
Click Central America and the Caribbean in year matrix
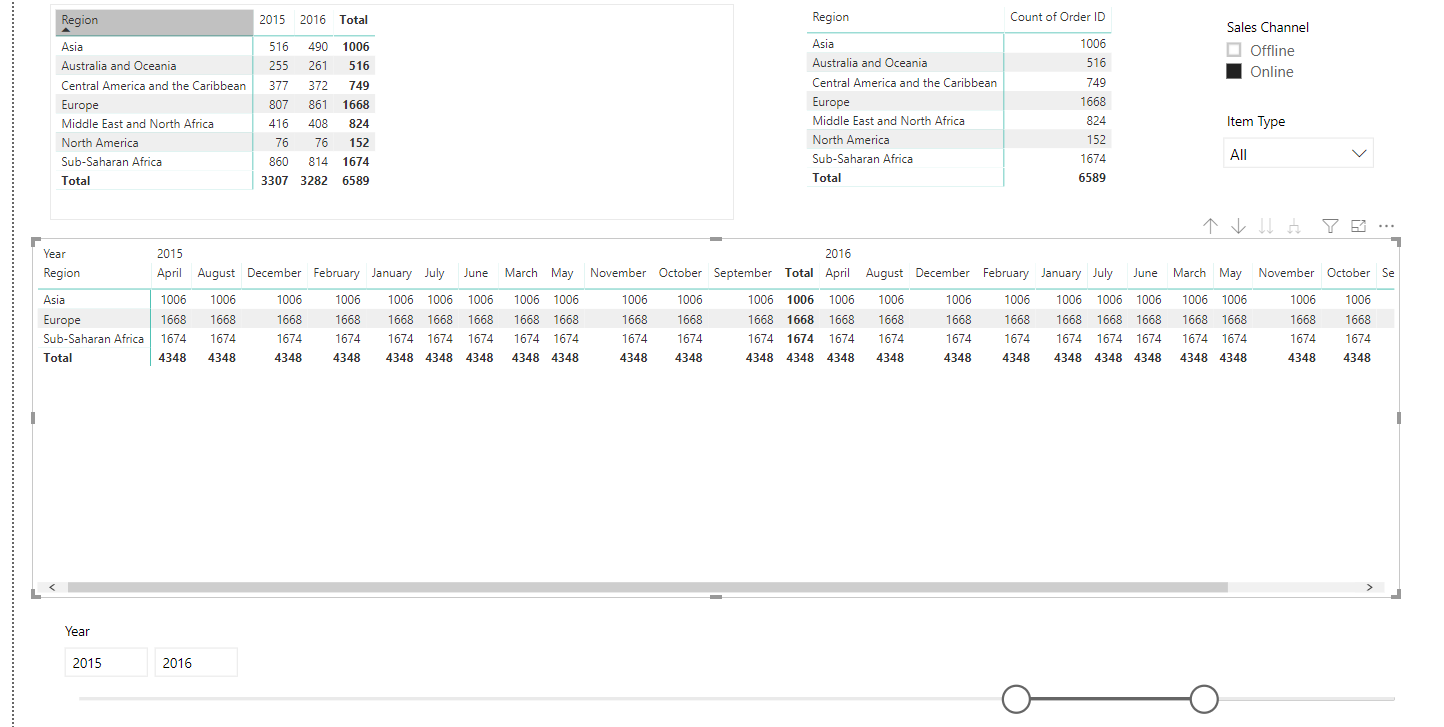pos(153,86)
